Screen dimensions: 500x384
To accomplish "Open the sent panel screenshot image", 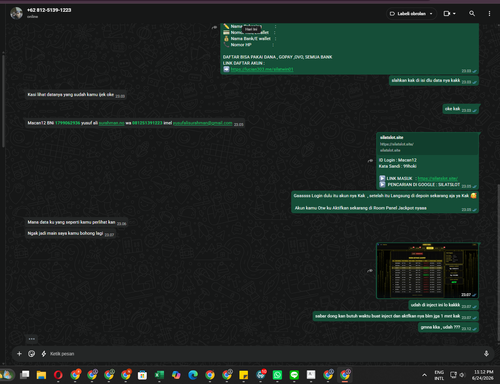I will pyautogui.click(x=427, y=270).
